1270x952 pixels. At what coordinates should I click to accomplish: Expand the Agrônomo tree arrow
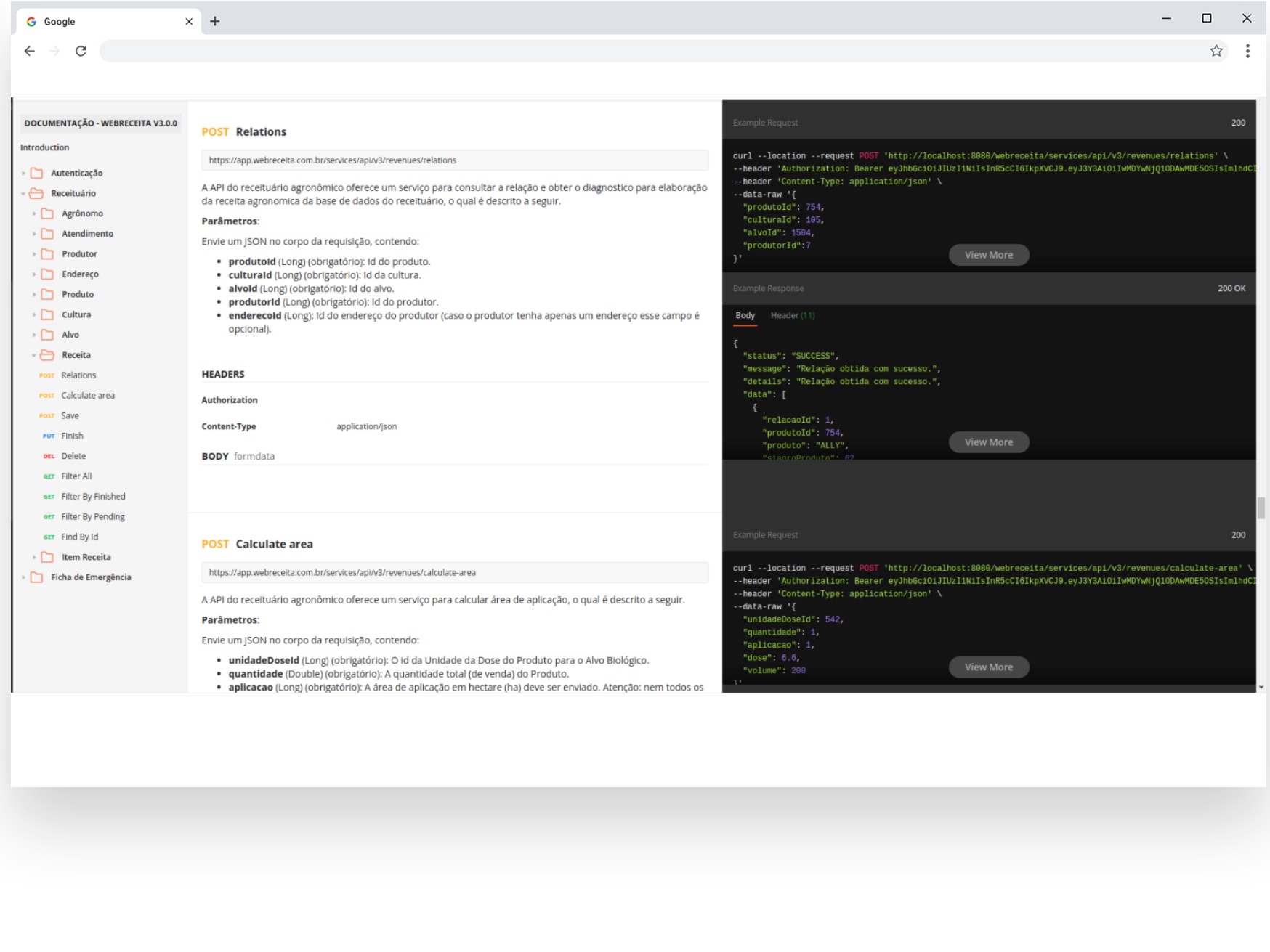(x=34, y=213)
